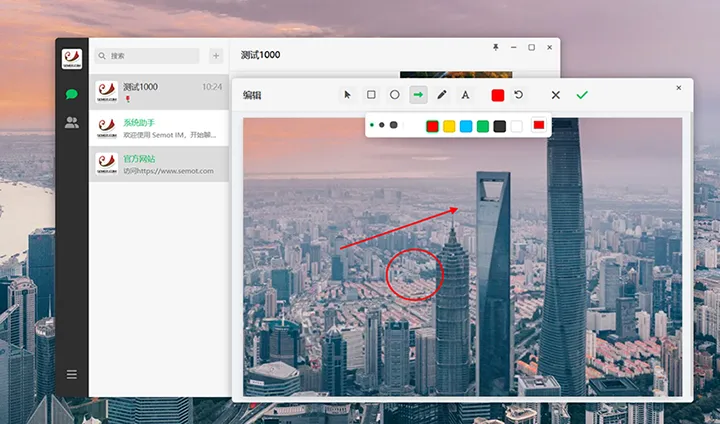
Task: Click the plus button beside search
Action: tap(216, 56)
